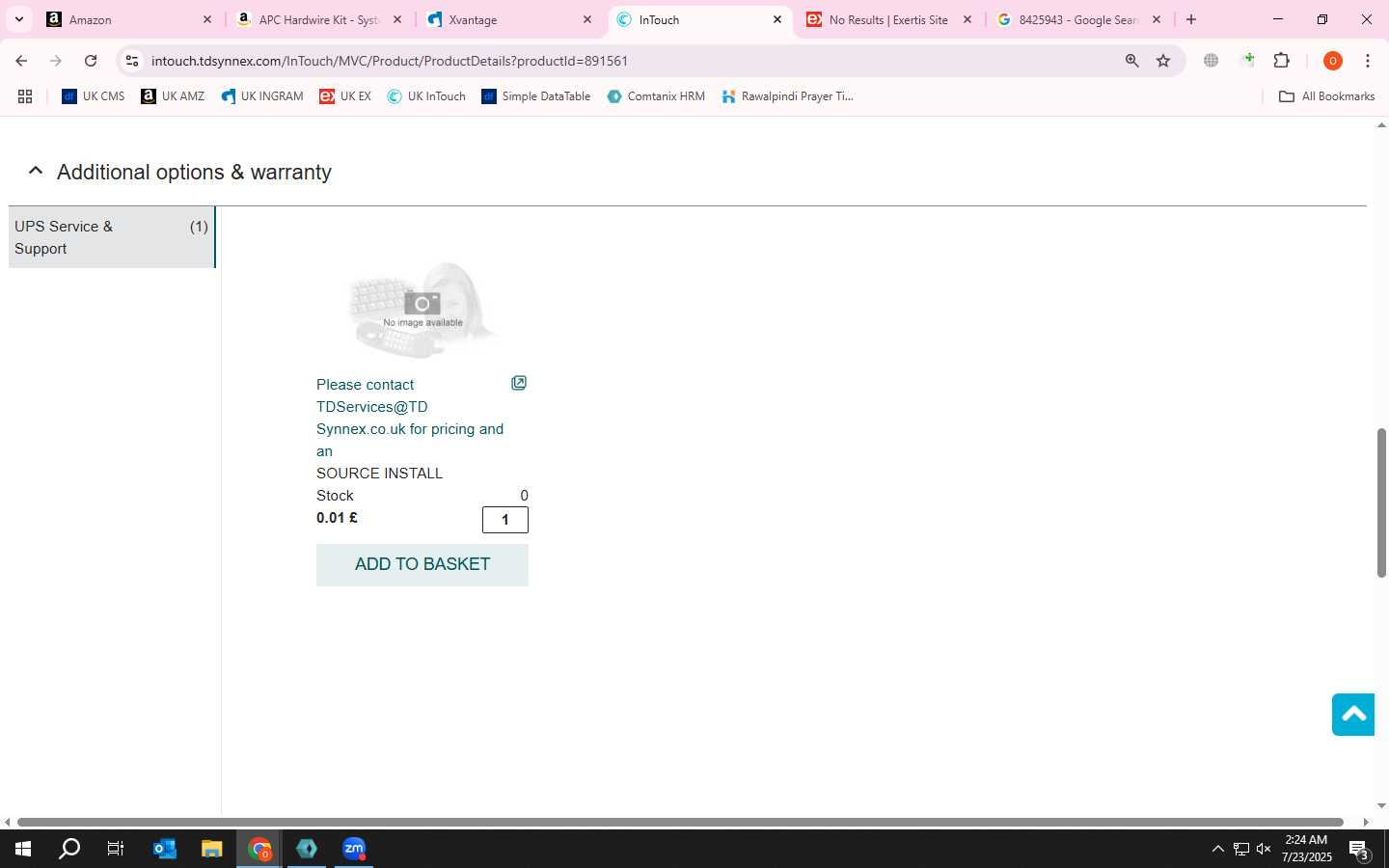Close the InTouch tab
The image size is (1389, 868).
pyautogui.click(x=777, y=19)
